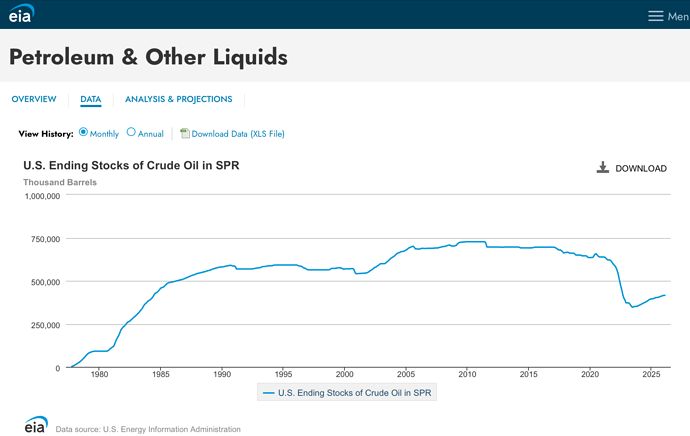
Task: Select the Monthly radio button
Action: (x=83, y=132)
